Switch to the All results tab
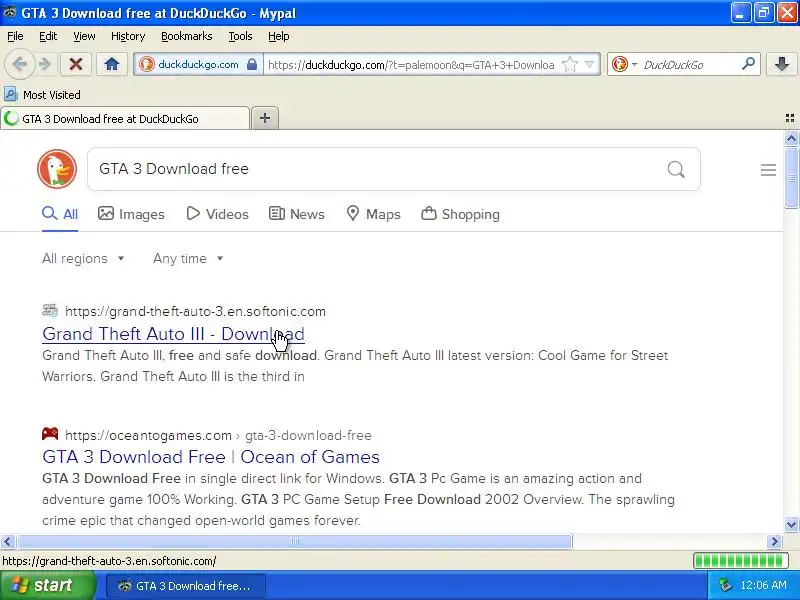Screen dimensions: 800x600 click(x=60, y=214)
